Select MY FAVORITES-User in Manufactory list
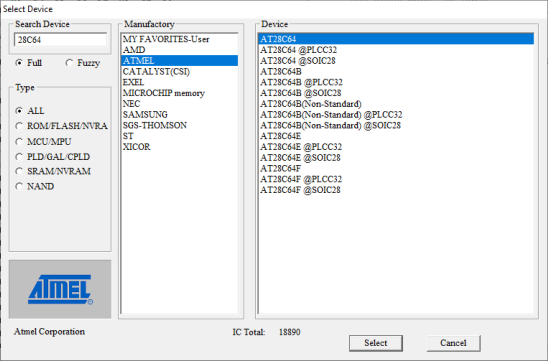This screenshot has width=548, height=361. click(179, 39)
